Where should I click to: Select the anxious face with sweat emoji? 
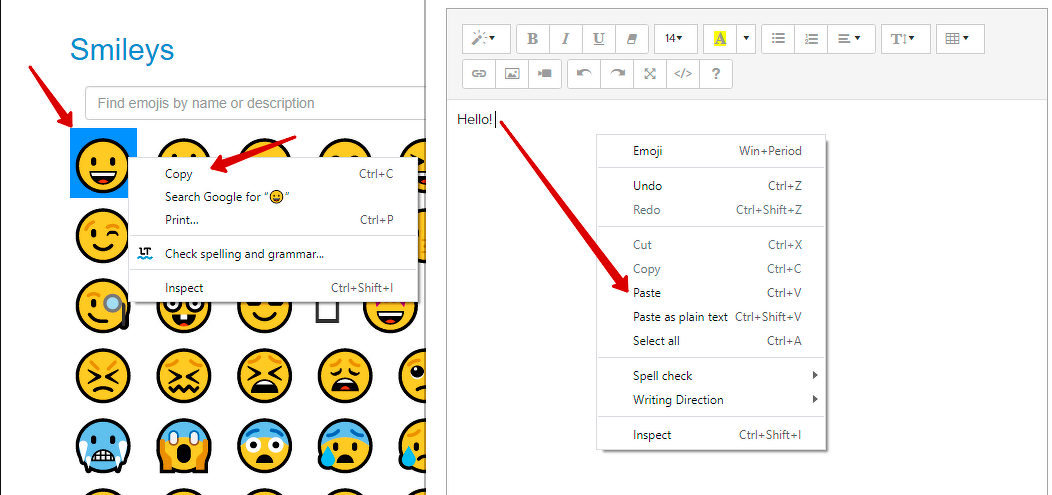346,445
